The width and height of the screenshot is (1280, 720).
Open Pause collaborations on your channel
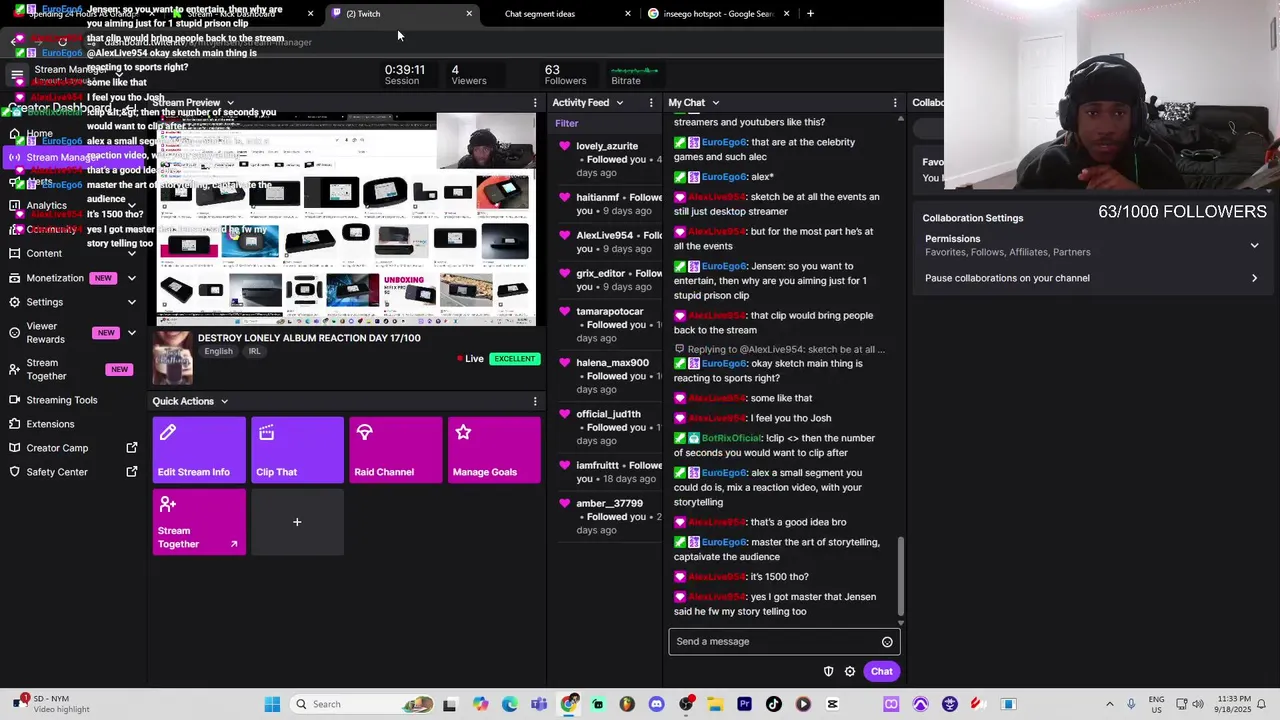1092,278
